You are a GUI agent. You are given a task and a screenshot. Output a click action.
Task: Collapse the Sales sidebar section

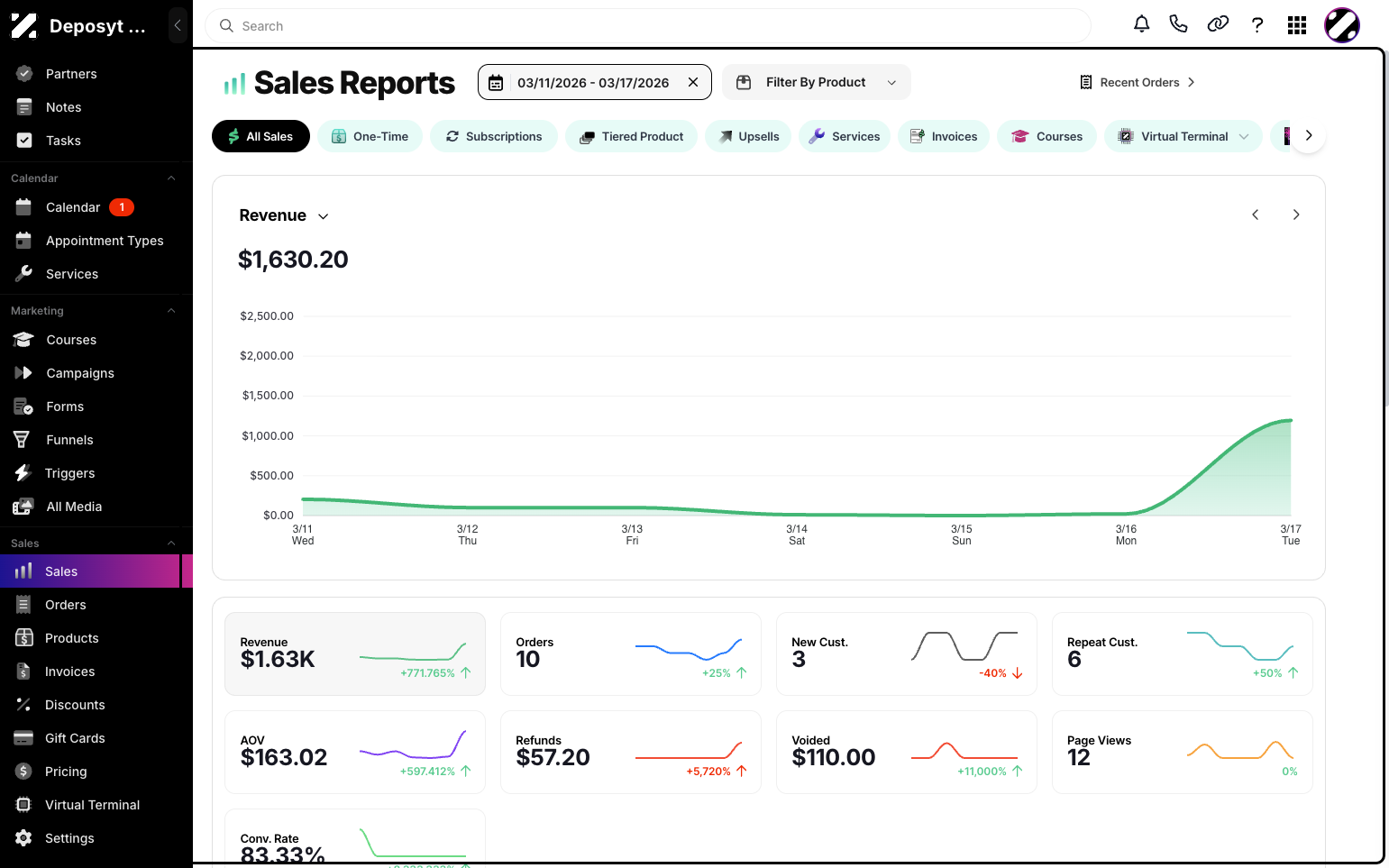pos(171,544)
